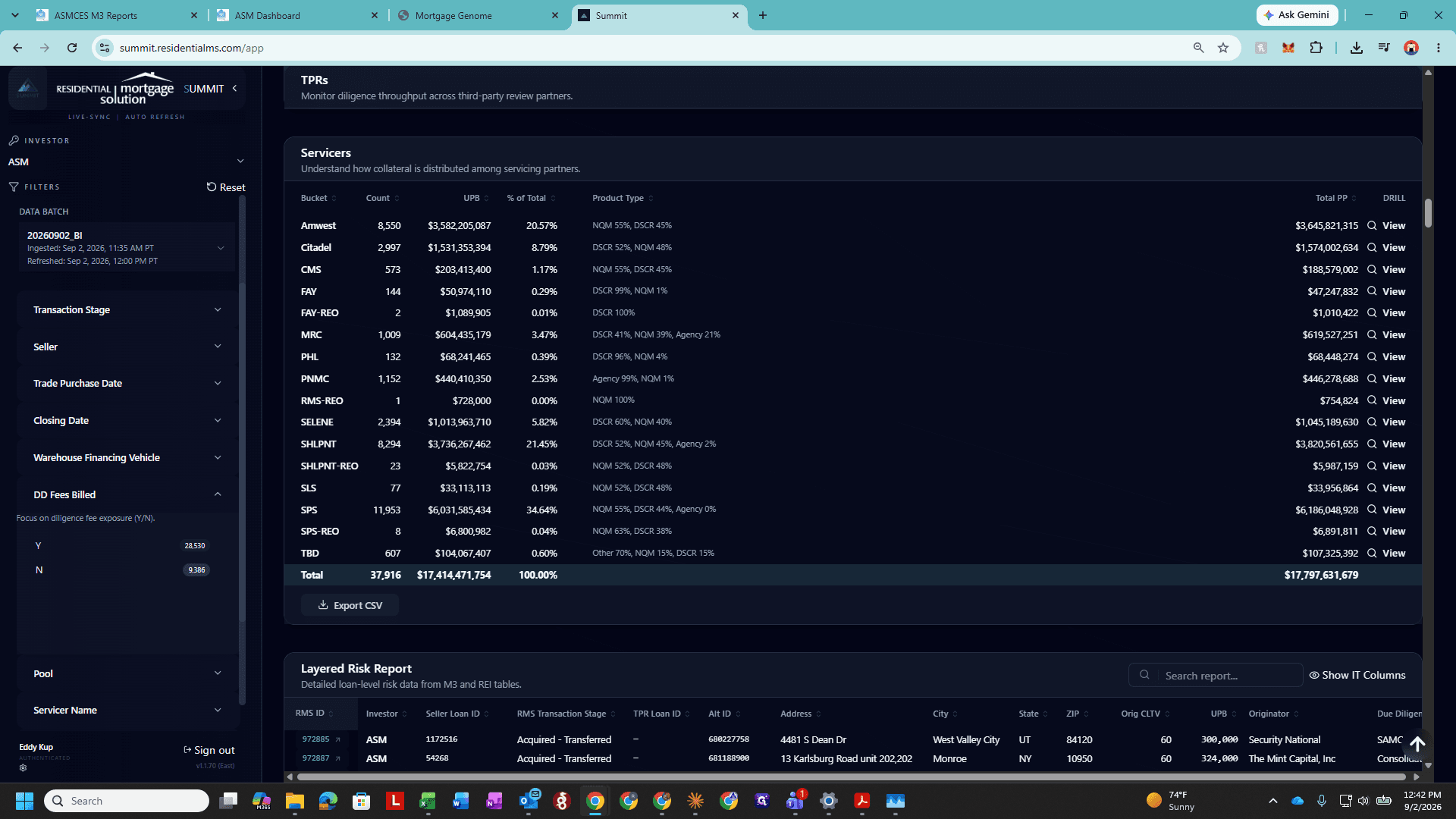View details for SPS-REO servicer

click(1386, 532)
